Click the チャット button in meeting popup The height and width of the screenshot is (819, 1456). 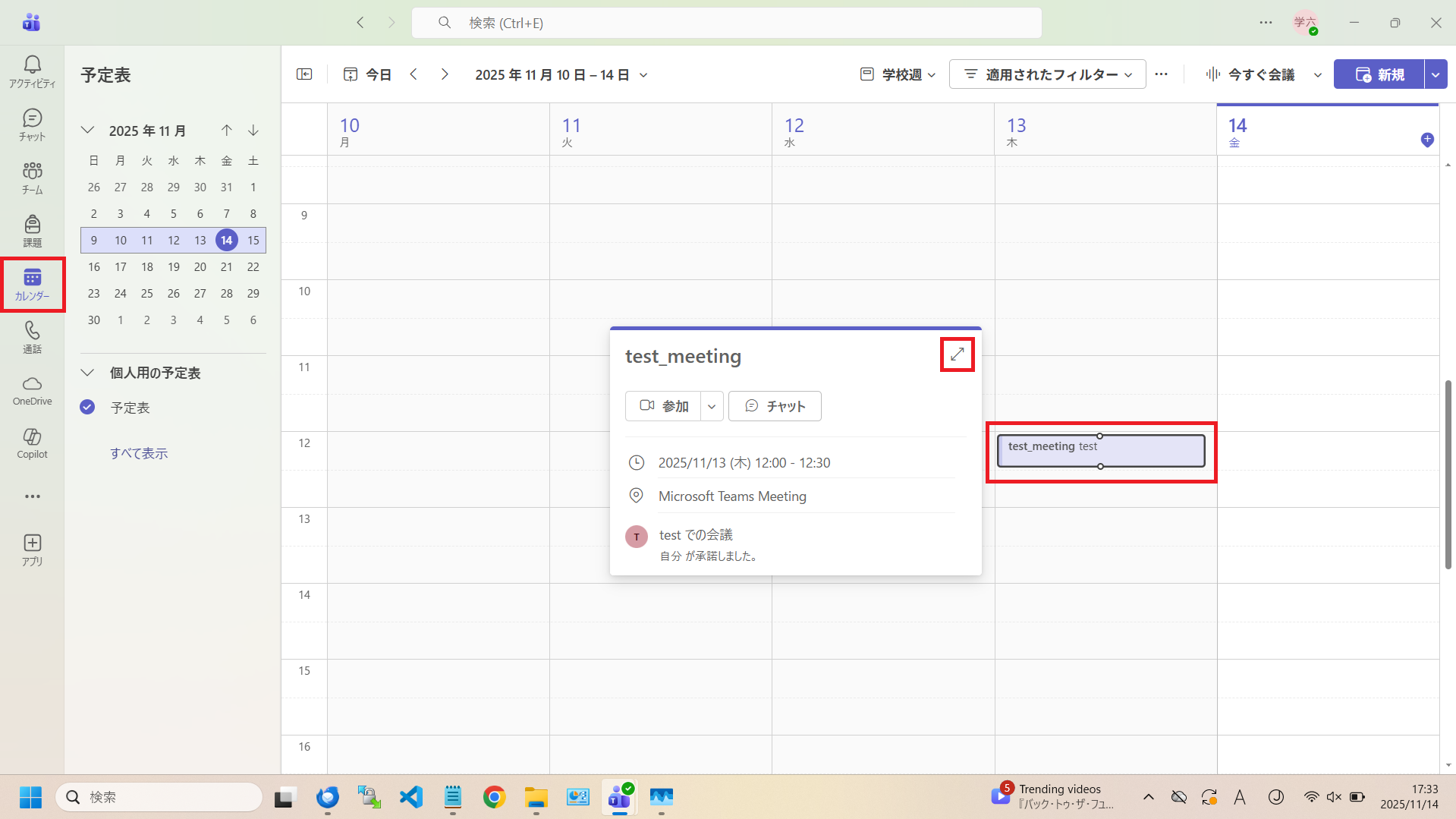tap(775, 406)
